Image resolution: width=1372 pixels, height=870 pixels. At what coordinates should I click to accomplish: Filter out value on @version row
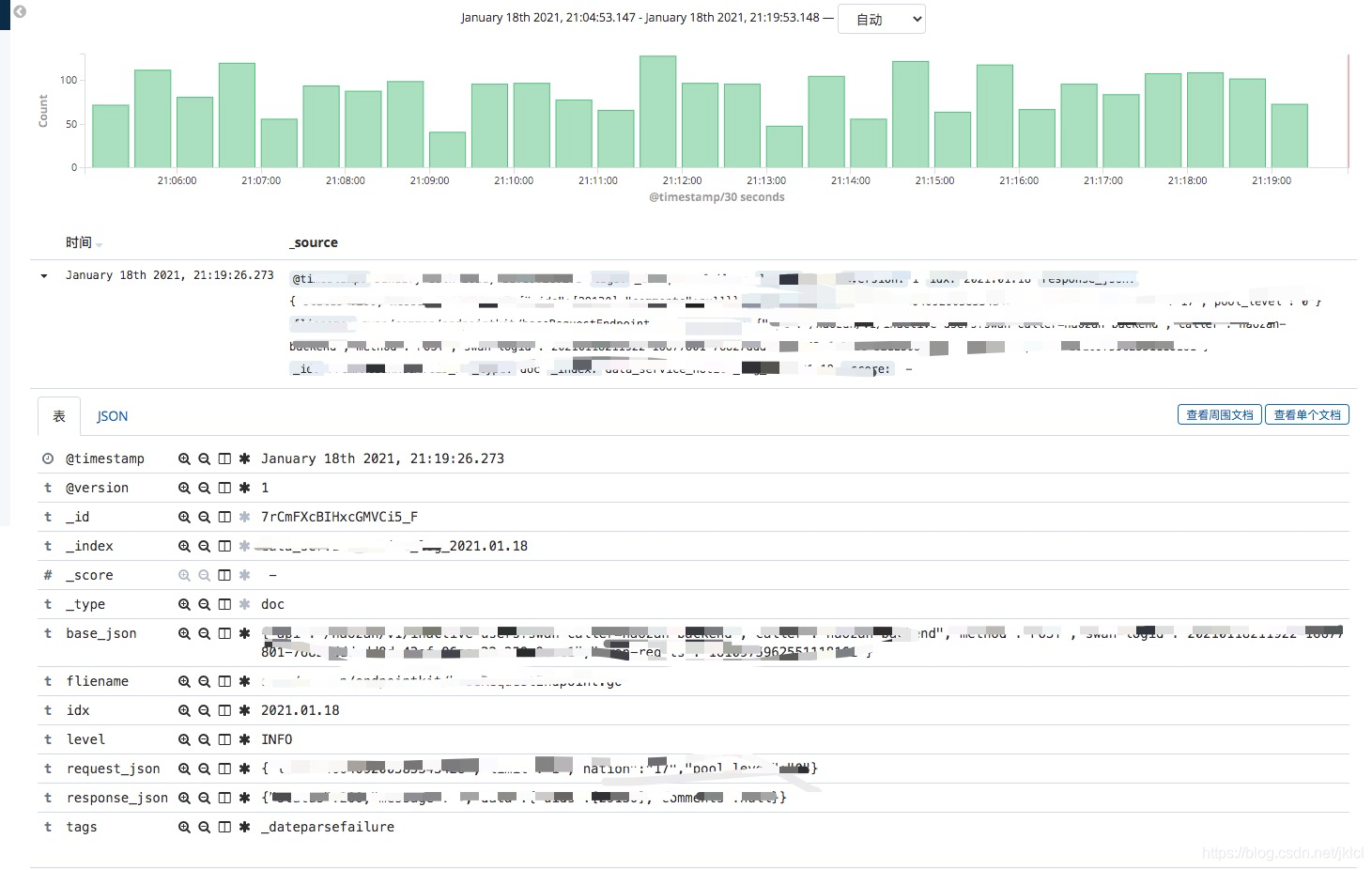tap(204, 489)
